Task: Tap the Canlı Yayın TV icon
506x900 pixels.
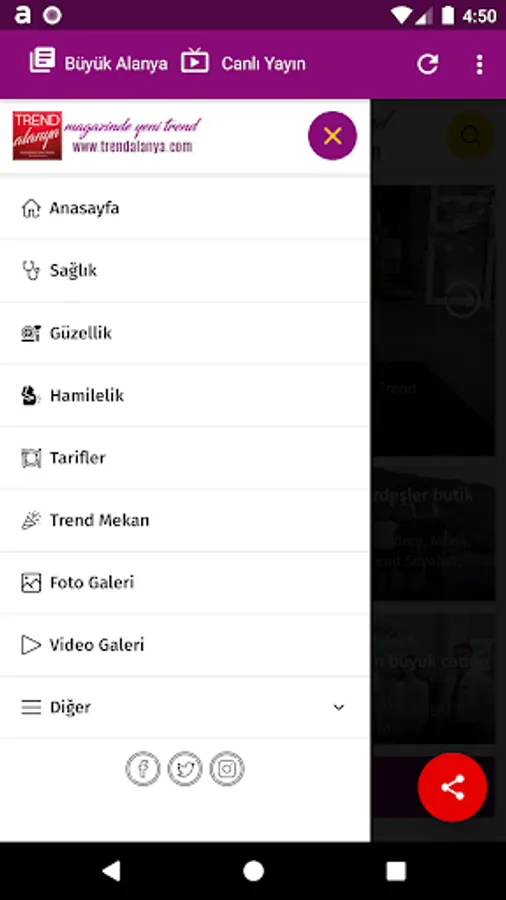Action: pos(195,61)
